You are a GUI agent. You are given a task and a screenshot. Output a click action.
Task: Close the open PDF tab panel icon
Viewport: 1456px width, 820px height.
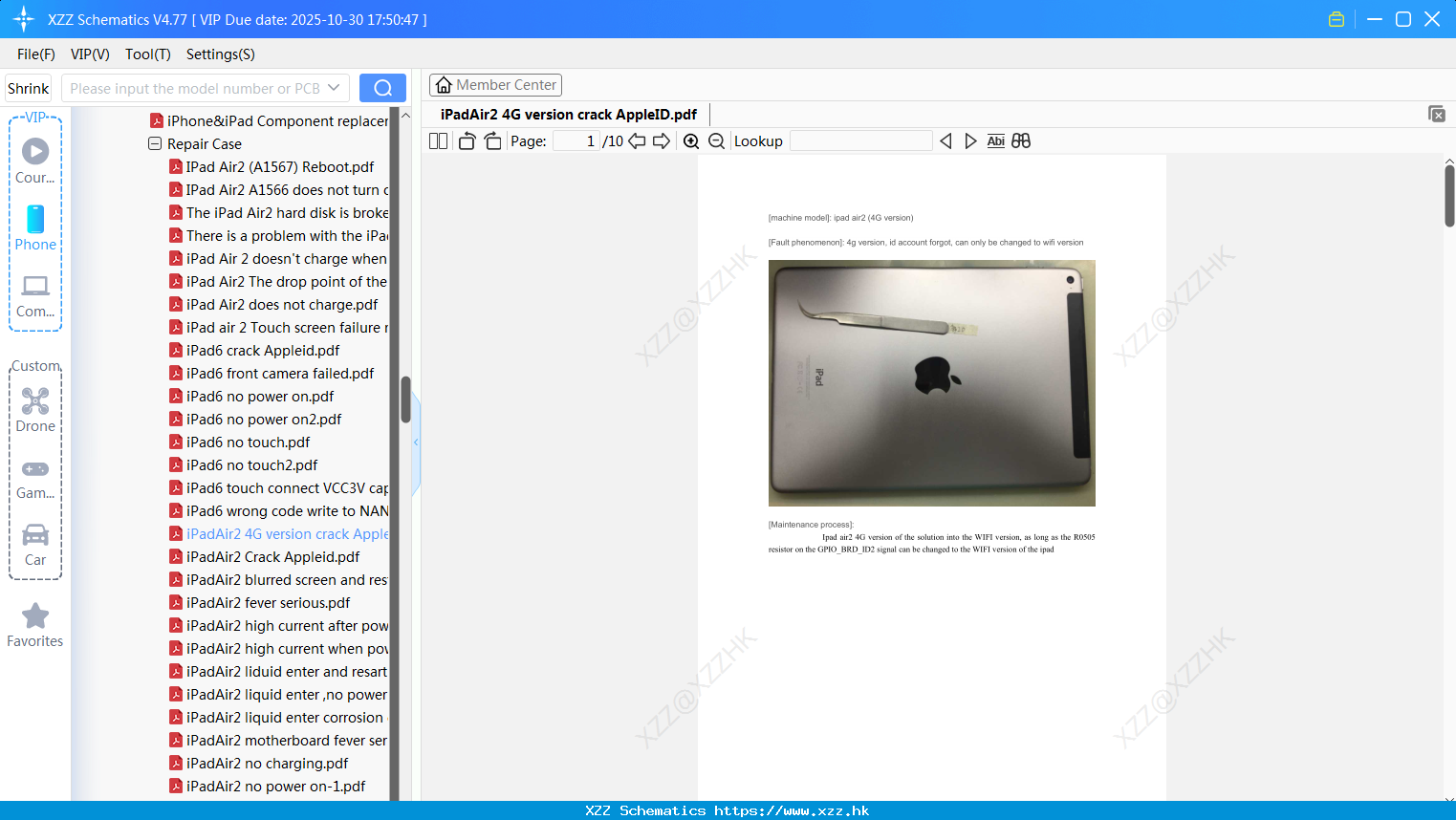pos(1437,114)
